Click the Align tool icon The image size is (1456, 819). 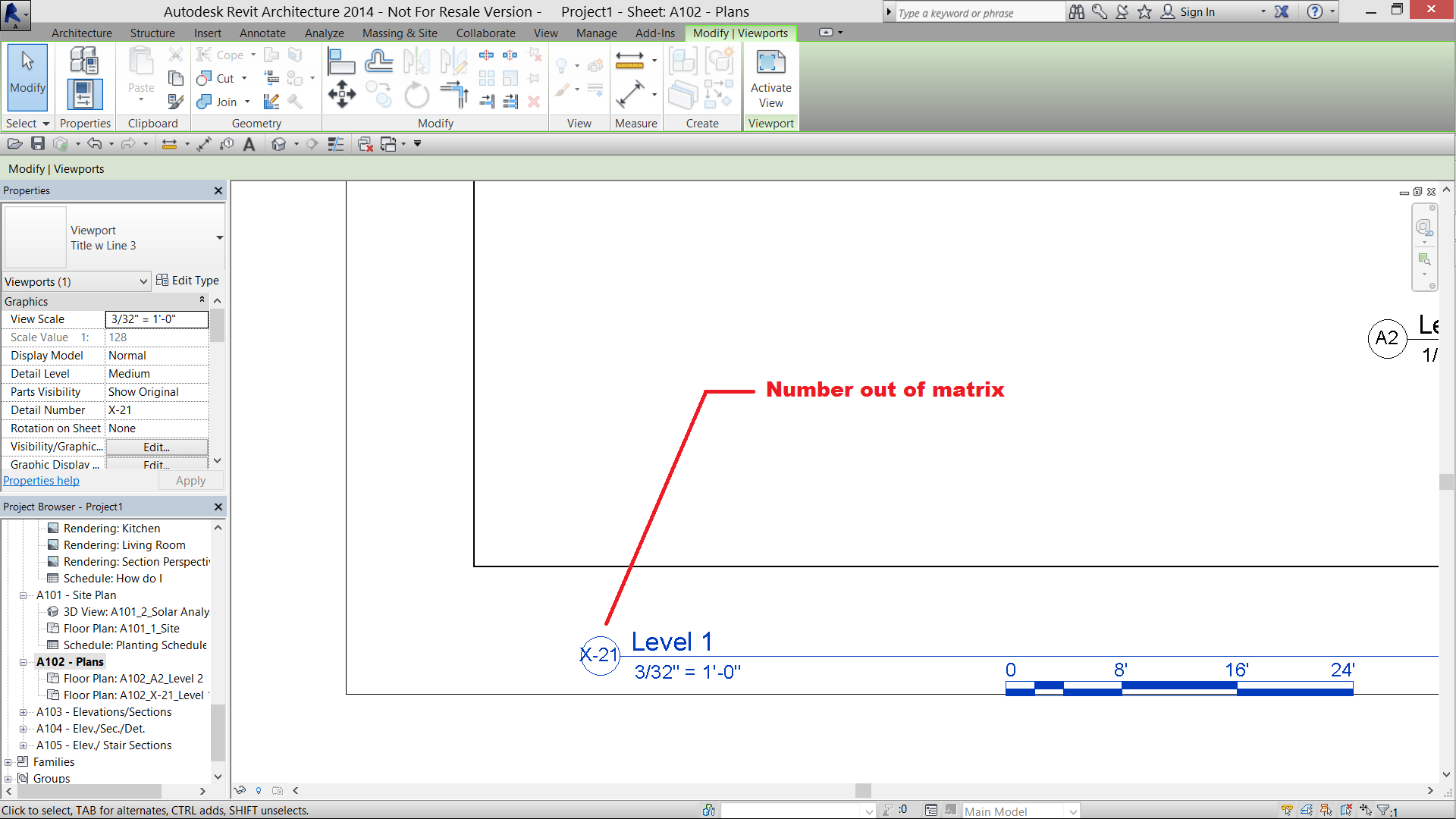pos(340,61)
